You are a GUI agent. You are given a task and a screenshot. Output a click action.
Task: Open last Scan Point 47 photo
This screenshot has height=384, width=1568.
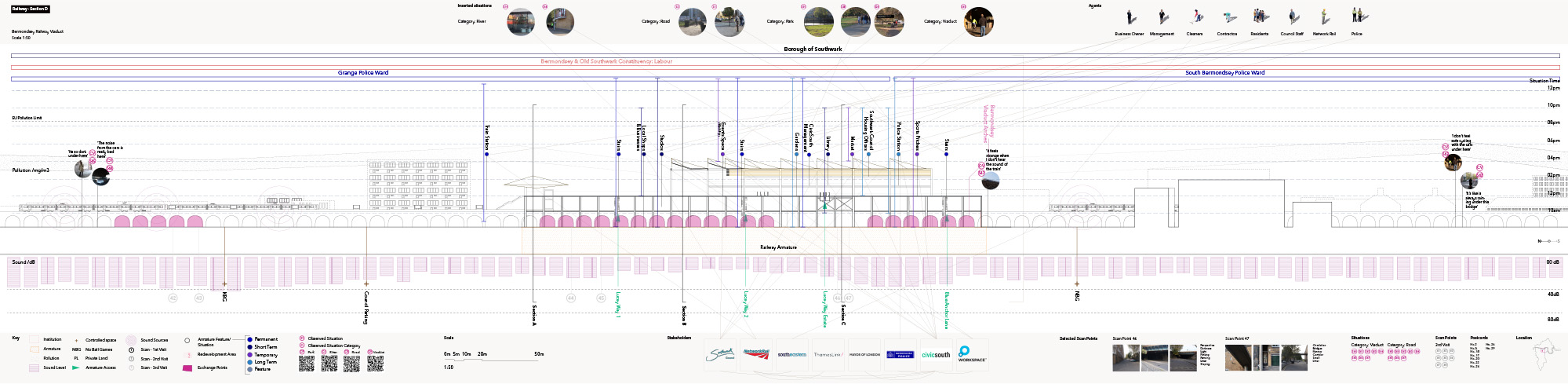(1294, 357)
